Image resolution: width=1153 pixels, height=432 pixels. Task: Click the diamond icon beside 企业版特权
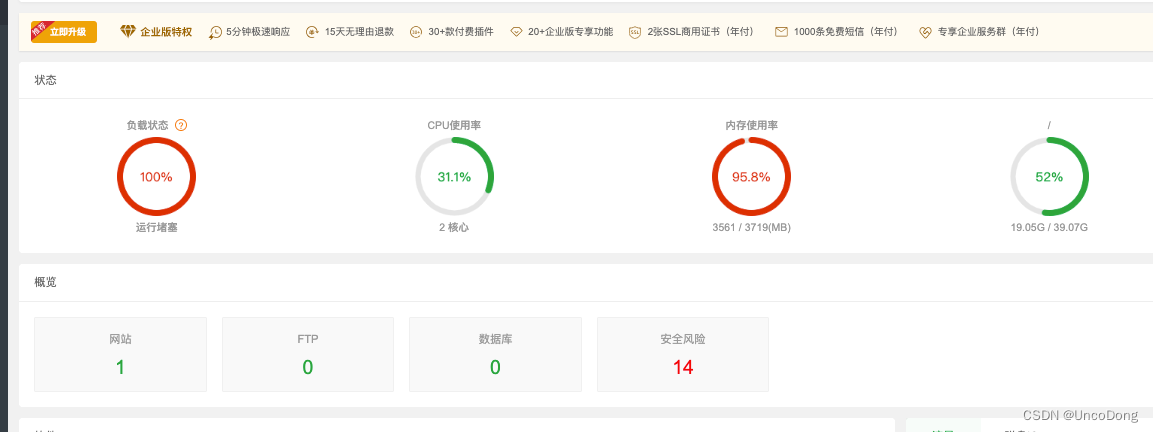tap(128, 32)
